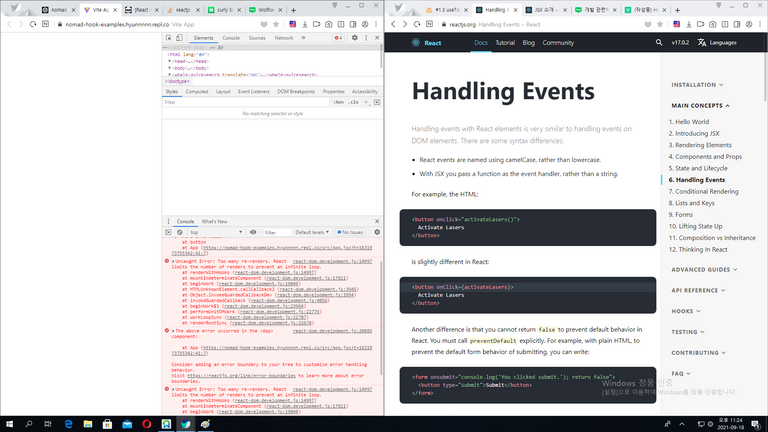Toggle the :hov element state button
Image resolution: width=768 pixels, height=432 pixels.
[x=338, y=102]
